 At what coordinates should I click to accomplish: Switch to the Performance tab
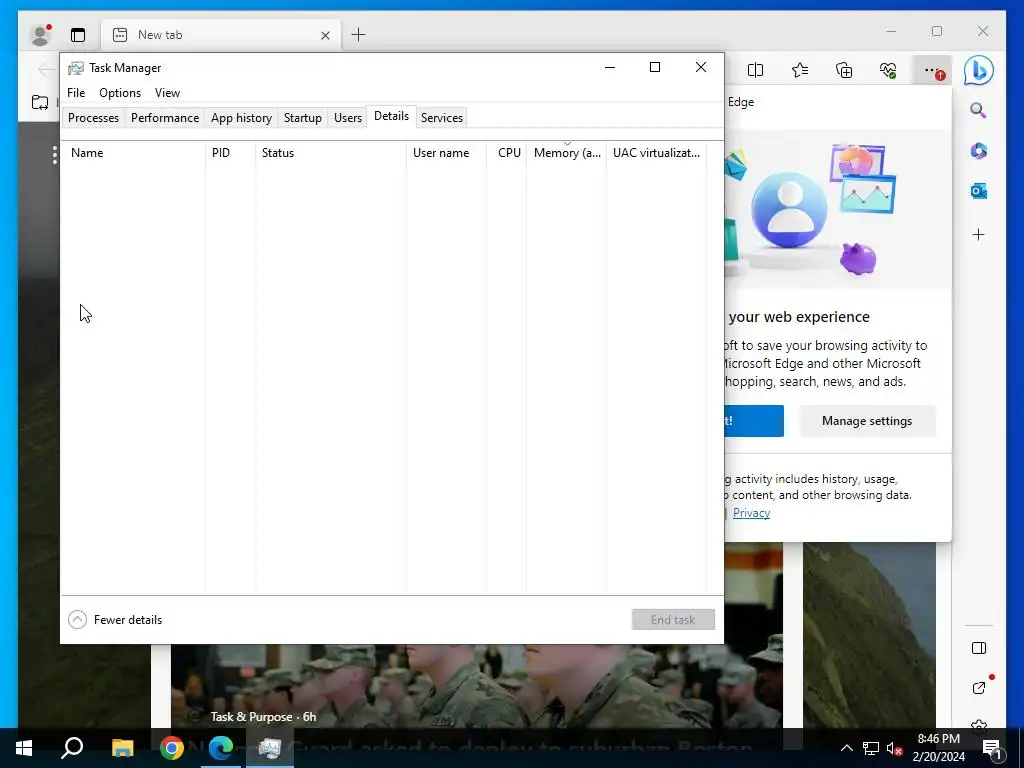(165, 118)
